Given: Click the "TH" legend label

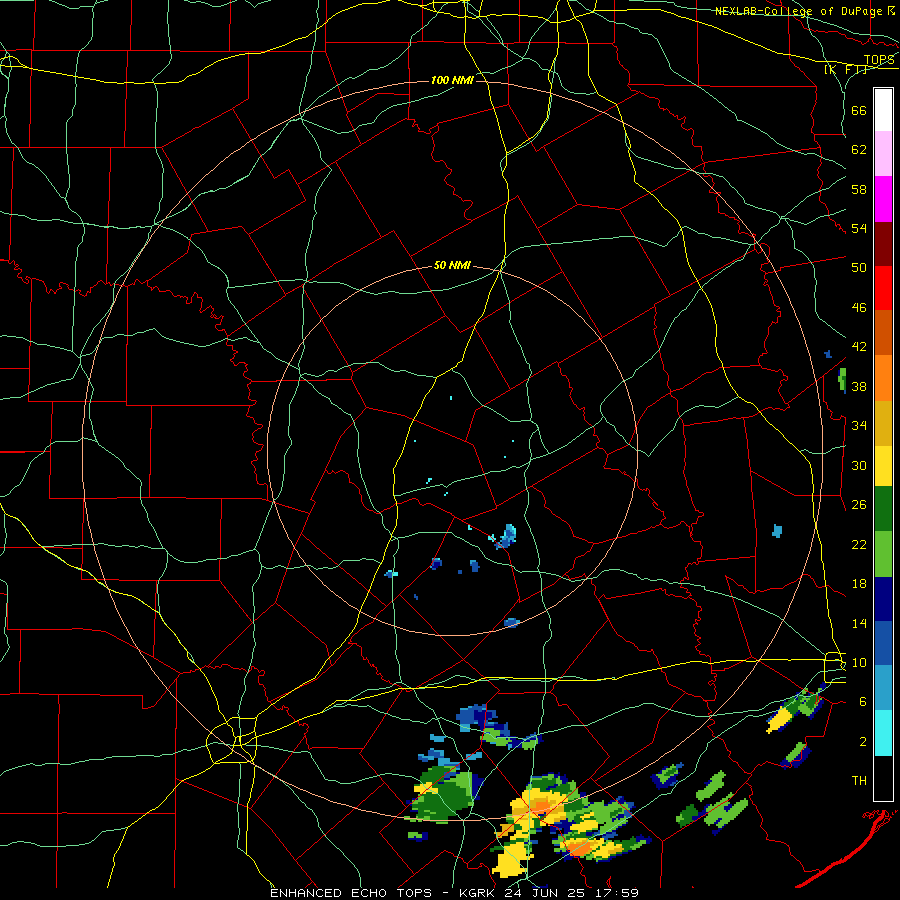Looking at the screenshot, I should click(x=859, y=781).
